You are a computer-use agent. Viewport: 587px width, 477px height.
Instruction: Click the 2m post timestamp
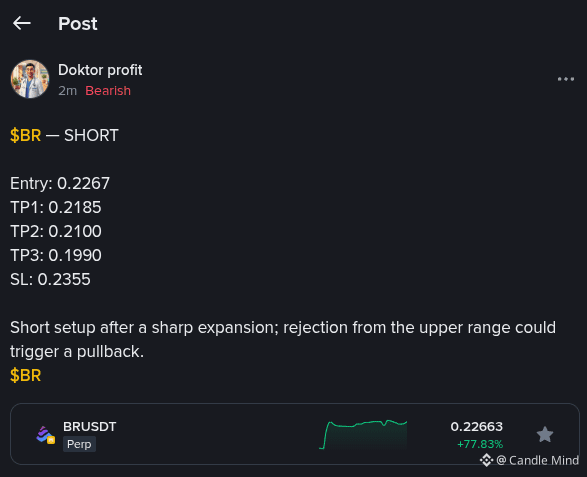[67, 91]
